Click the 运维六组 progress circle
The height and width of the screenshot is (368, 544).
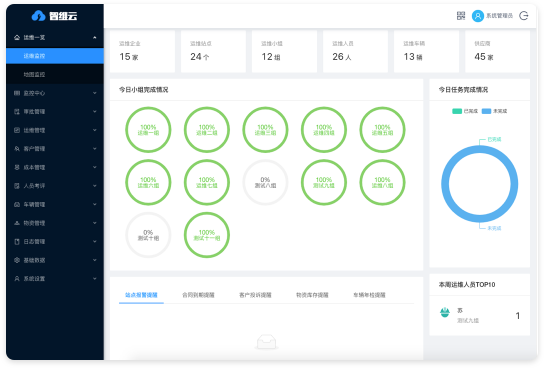(148, 182)
